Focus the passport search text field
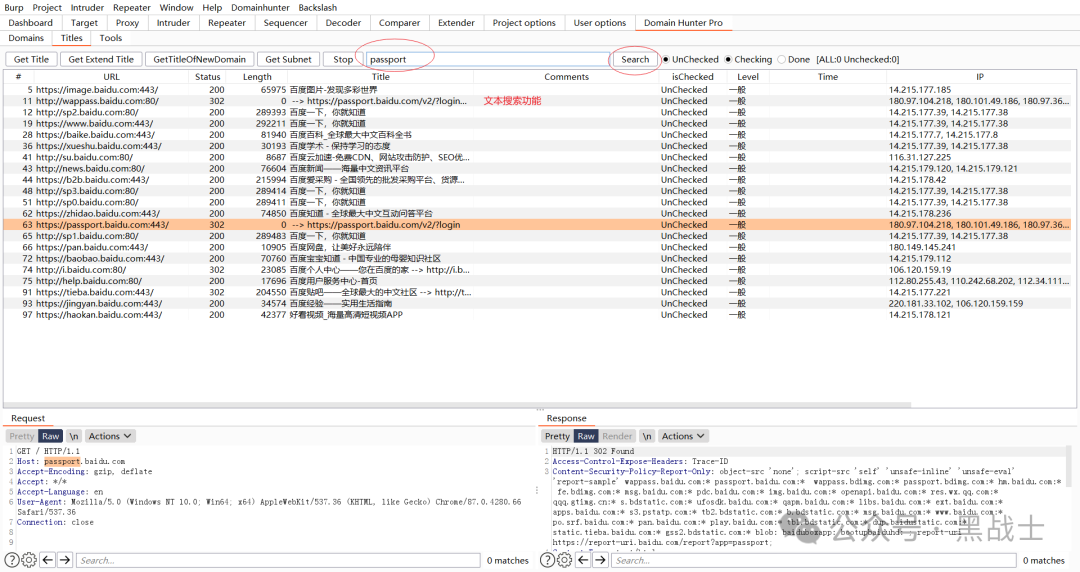1080x572 pixels. click(488, 59)
